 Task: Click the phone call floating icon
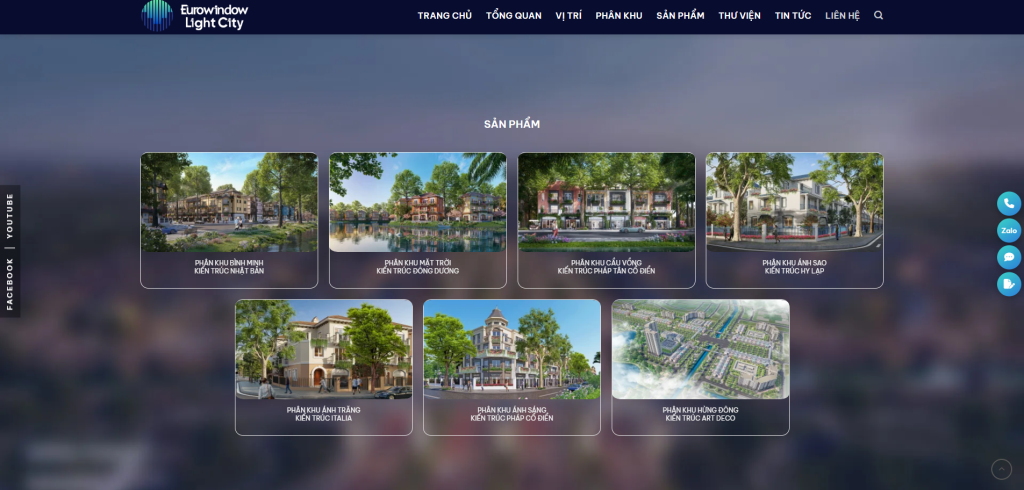tap(1009, 203)
